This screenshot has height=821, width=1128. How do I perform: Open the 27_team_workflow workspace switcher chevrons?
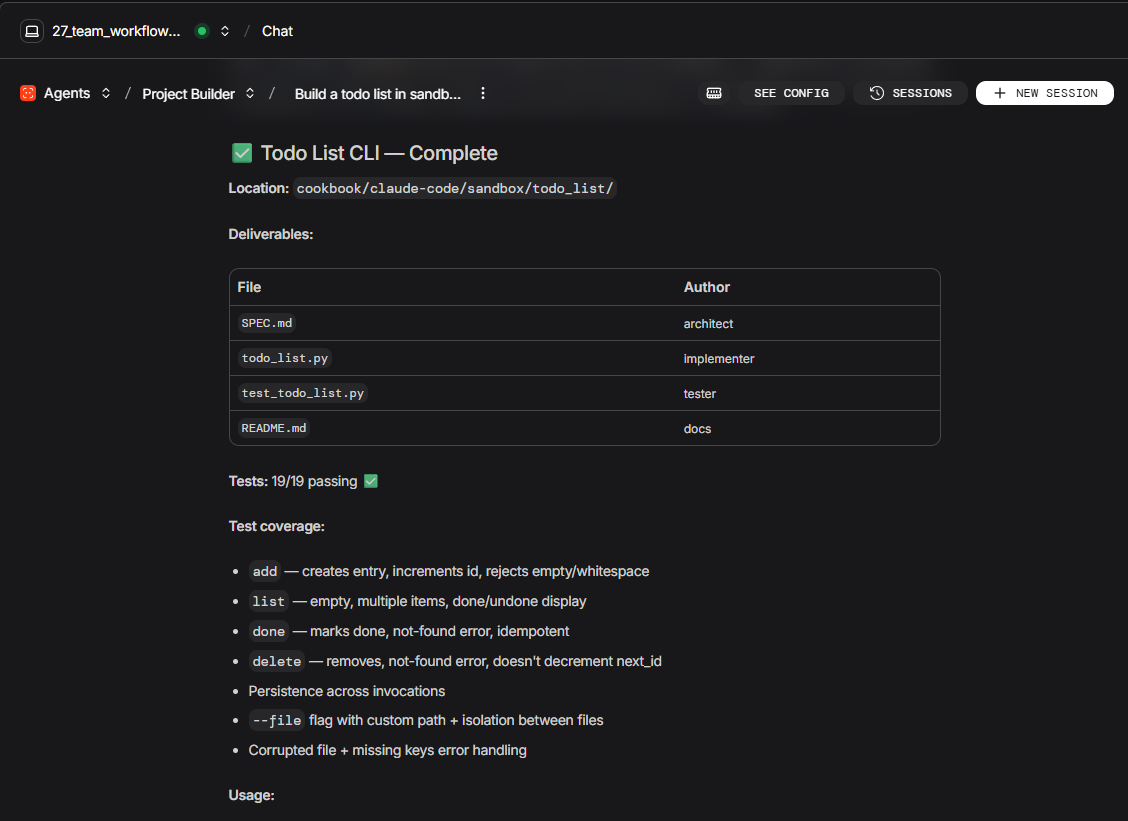225,31
